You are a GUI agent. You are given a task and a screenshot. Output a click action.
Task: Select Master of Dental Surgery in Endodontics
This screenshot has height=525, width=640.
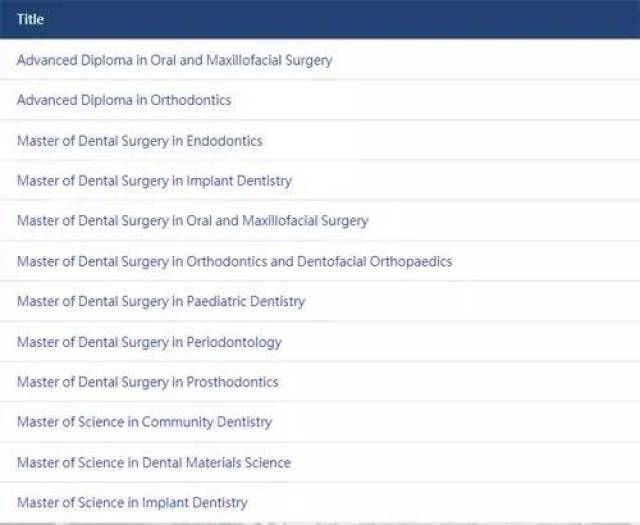[140, 141]
